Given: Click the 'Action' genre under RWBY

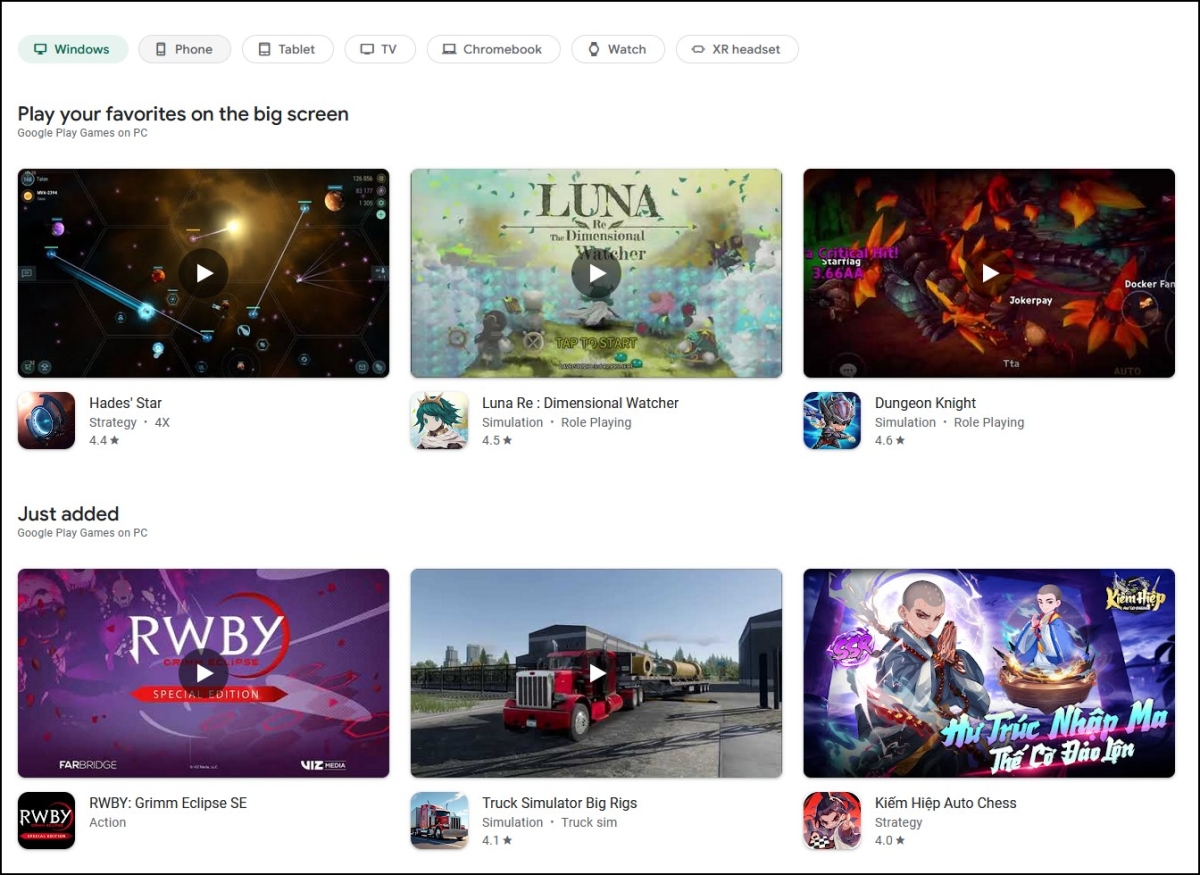Looking at the screenshot, I should pyautogui.click(x=107, y=822).
